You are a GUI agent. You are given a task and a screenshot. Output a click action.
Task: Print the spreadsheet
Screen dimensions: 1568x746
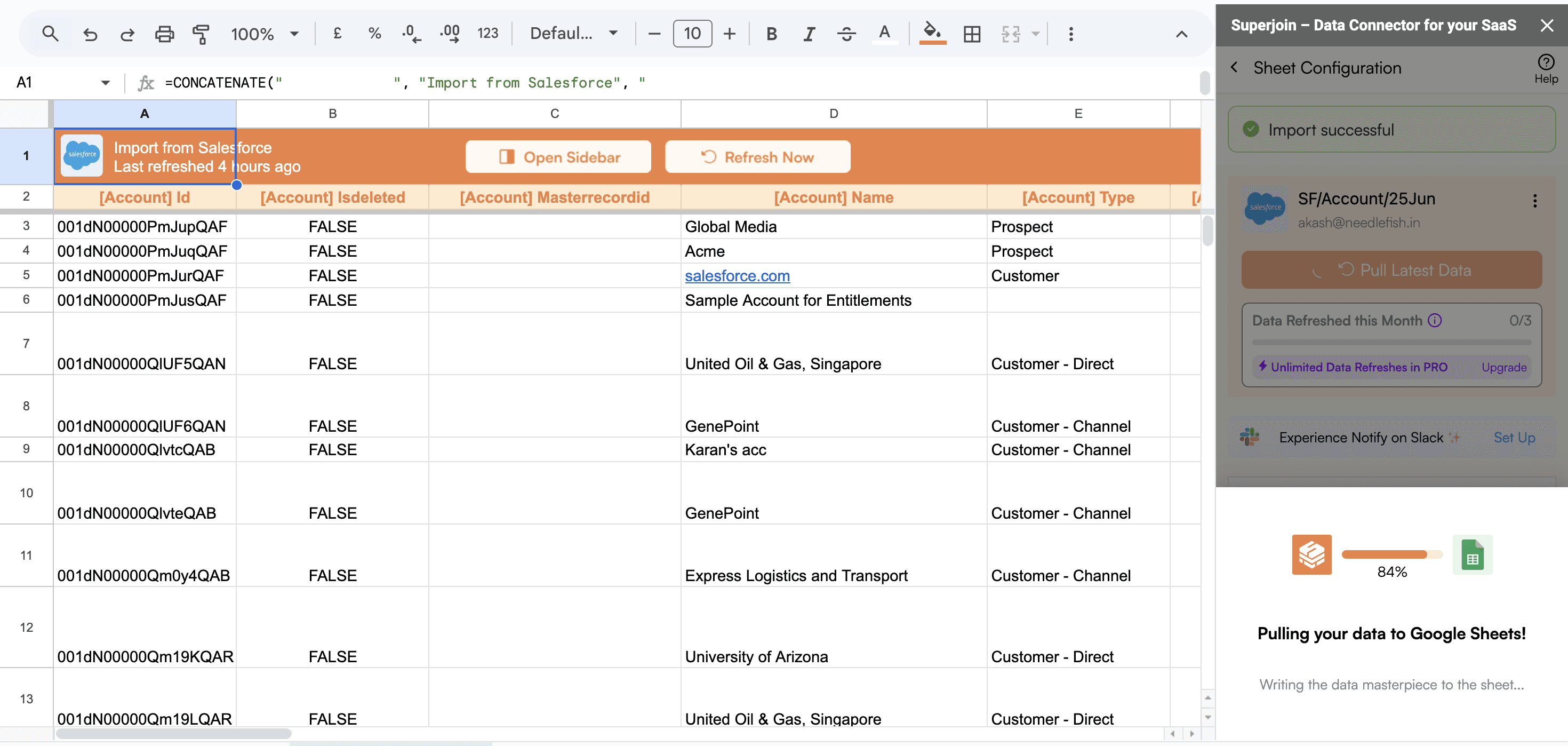coord(164,34)
